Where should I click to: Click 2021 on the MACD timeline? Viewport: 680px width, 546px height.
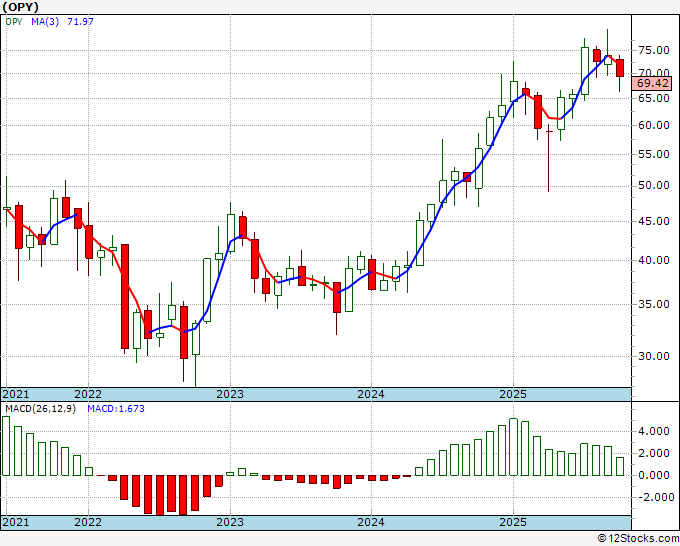point(16,522)
